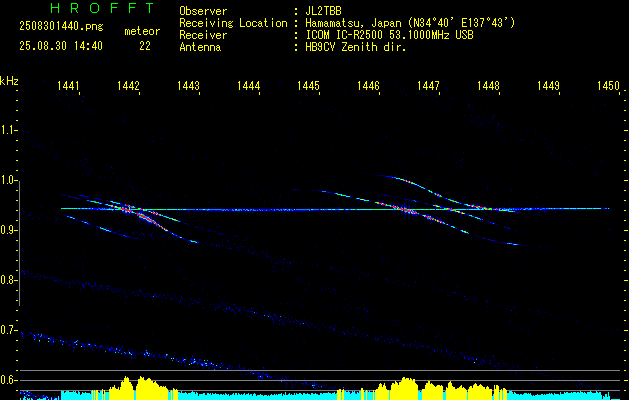The height and width of the screenshot is (400, 629).
Task: Click the 1442 time axis label
Action: 128,85
